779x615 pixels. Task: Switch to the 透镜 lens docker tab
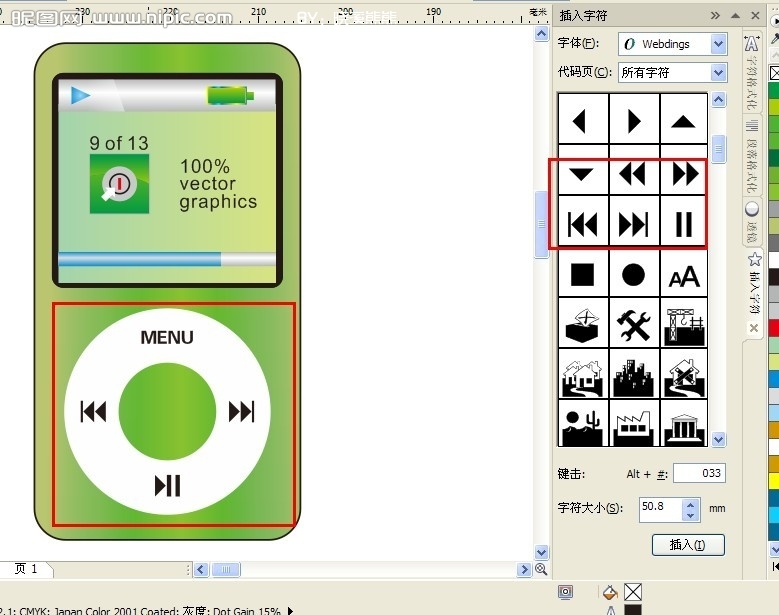pyautogui.click(x=752, y=222)
